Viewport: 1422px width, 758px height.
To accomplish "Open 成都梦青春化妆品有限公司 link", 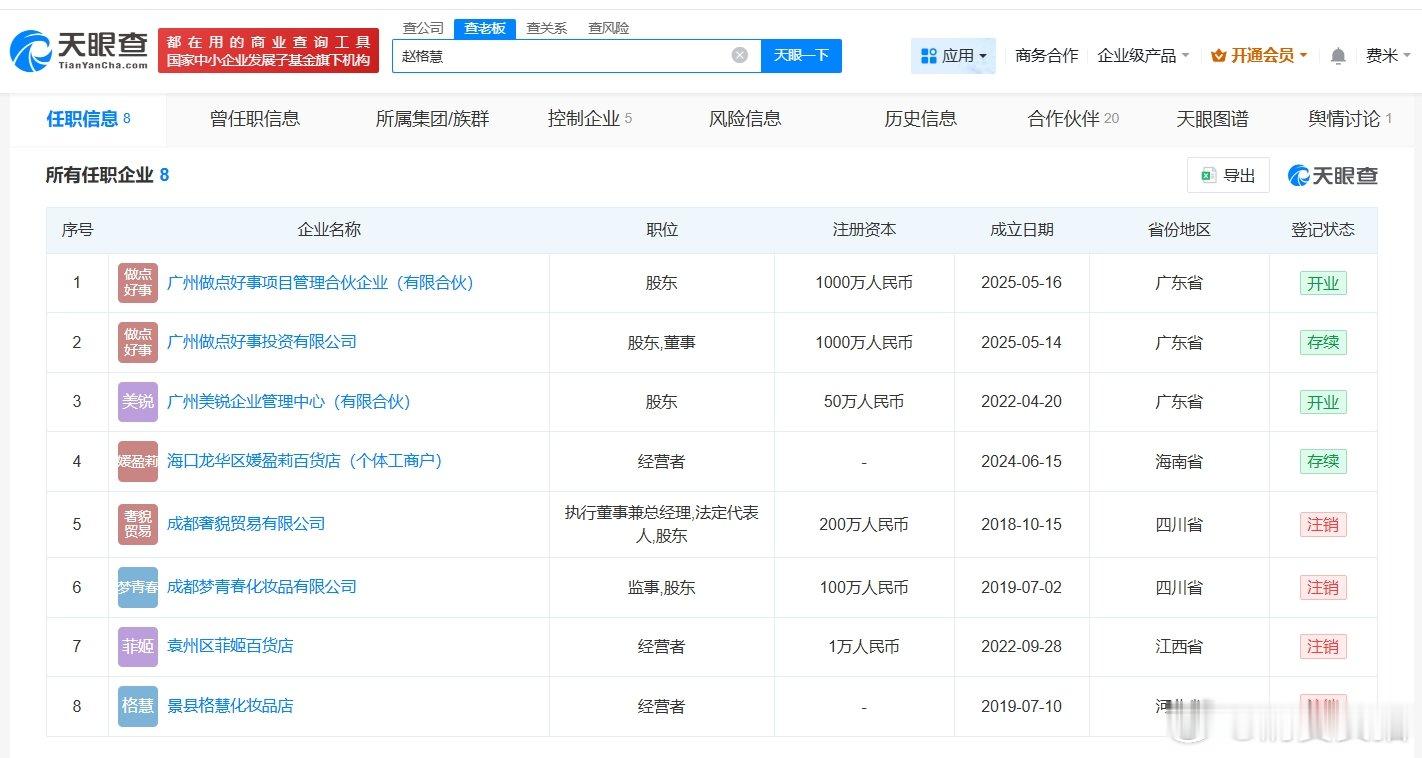I will click(262, 587).
